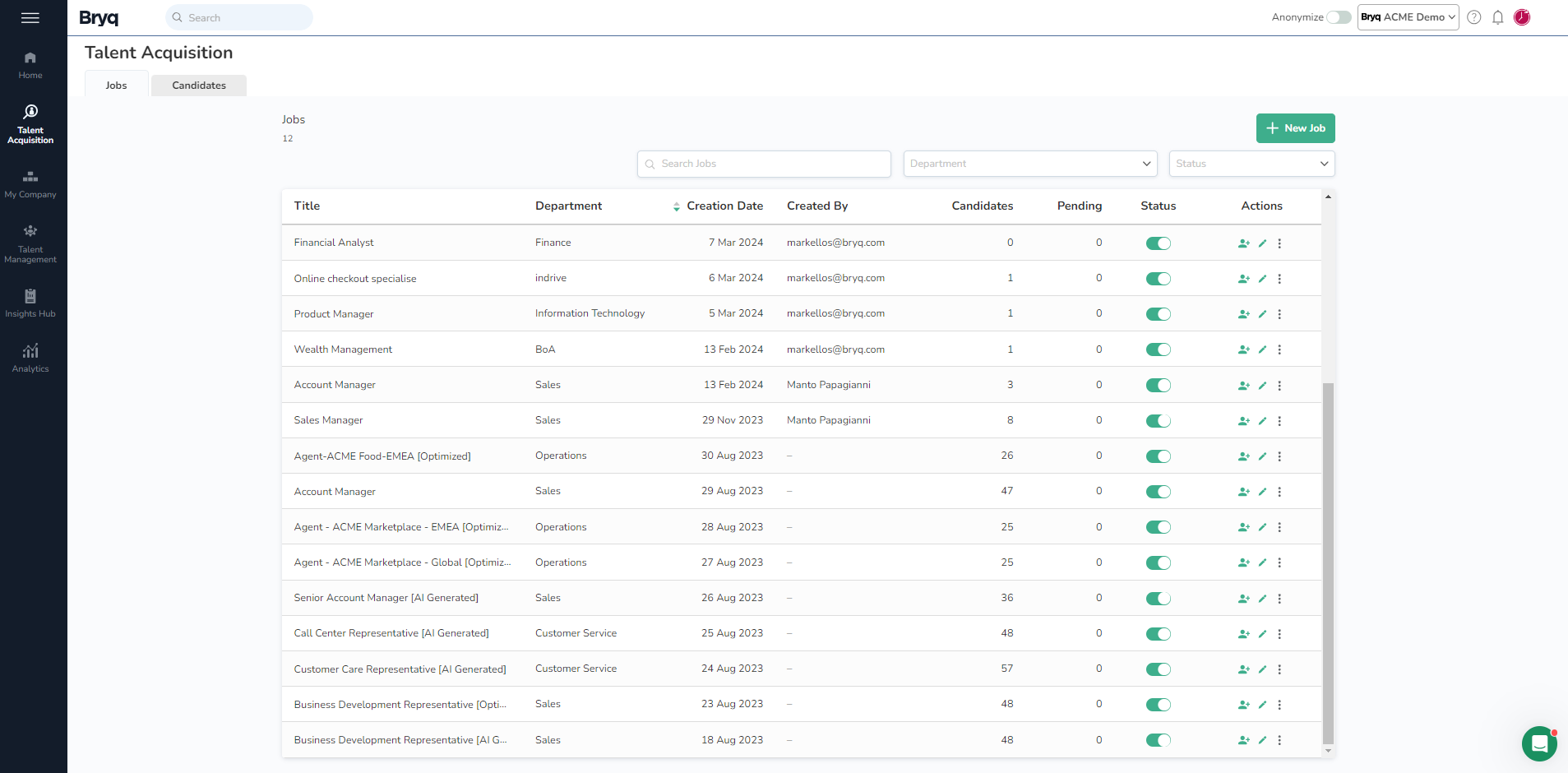Open the Status filter dropdown

[1251, 164]
